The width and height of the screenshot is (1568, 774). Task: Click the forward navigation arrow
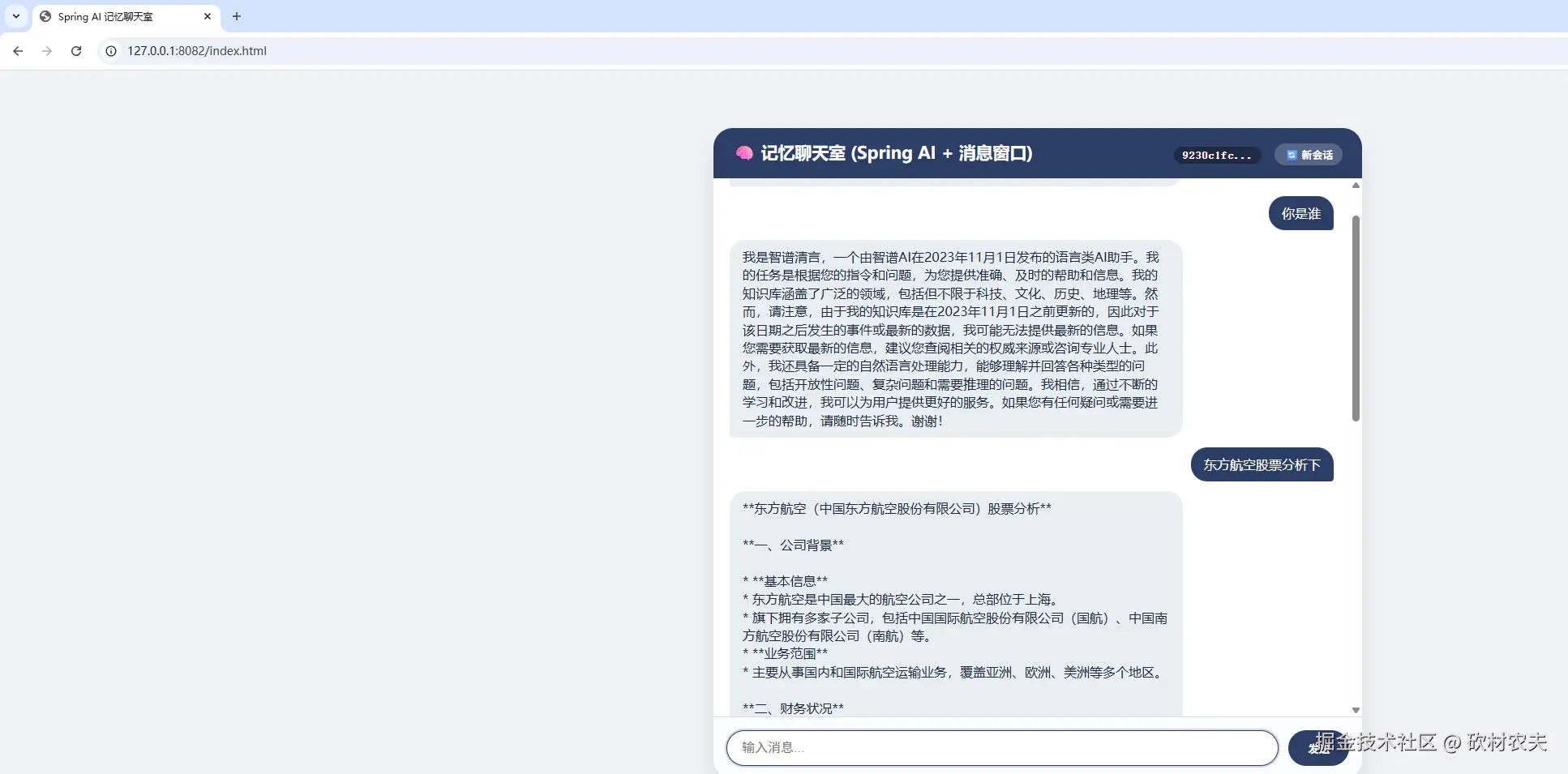coord(47,50)
